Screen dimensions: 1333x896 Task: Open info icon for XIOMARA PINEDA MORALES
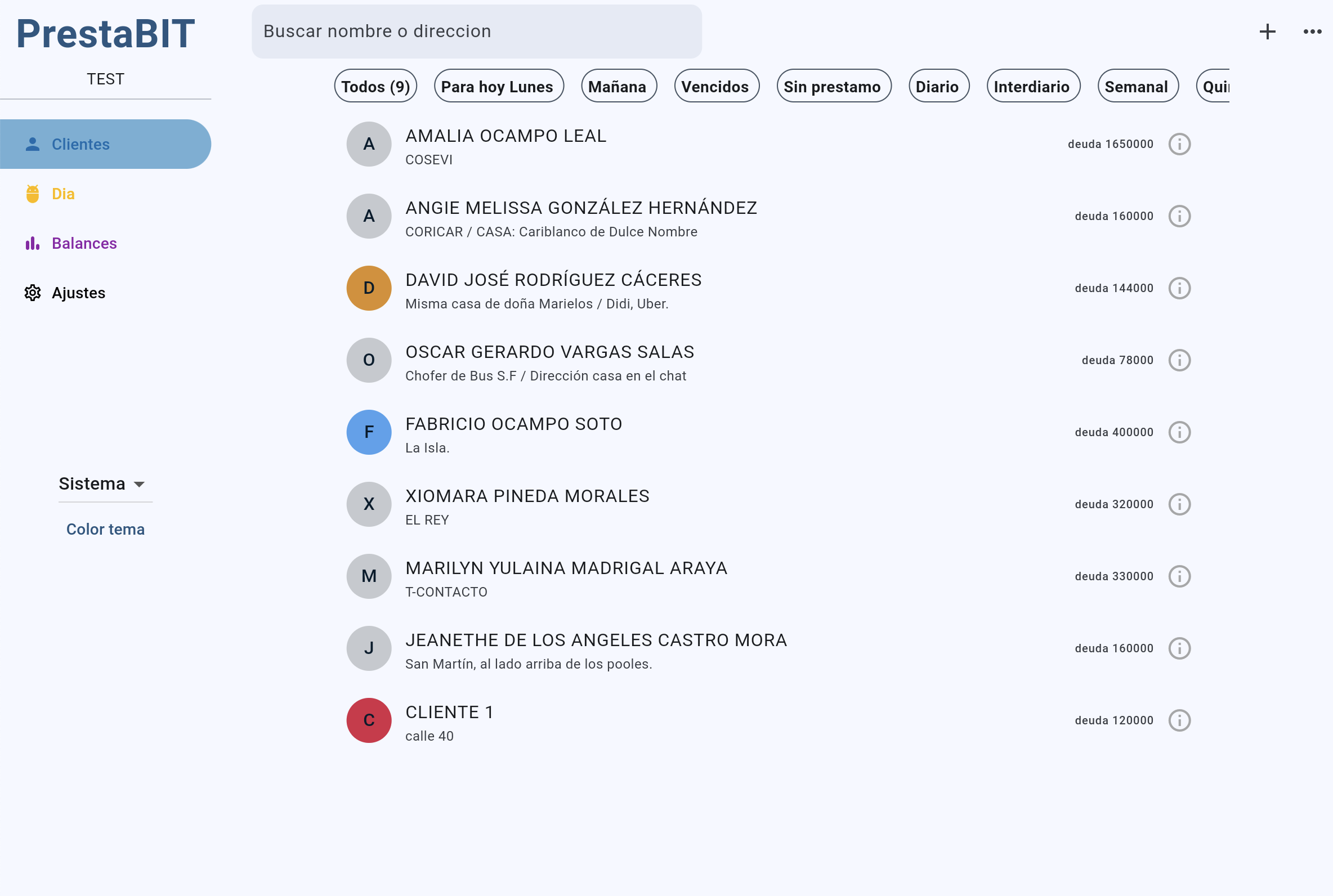[x=1179, y=504]
